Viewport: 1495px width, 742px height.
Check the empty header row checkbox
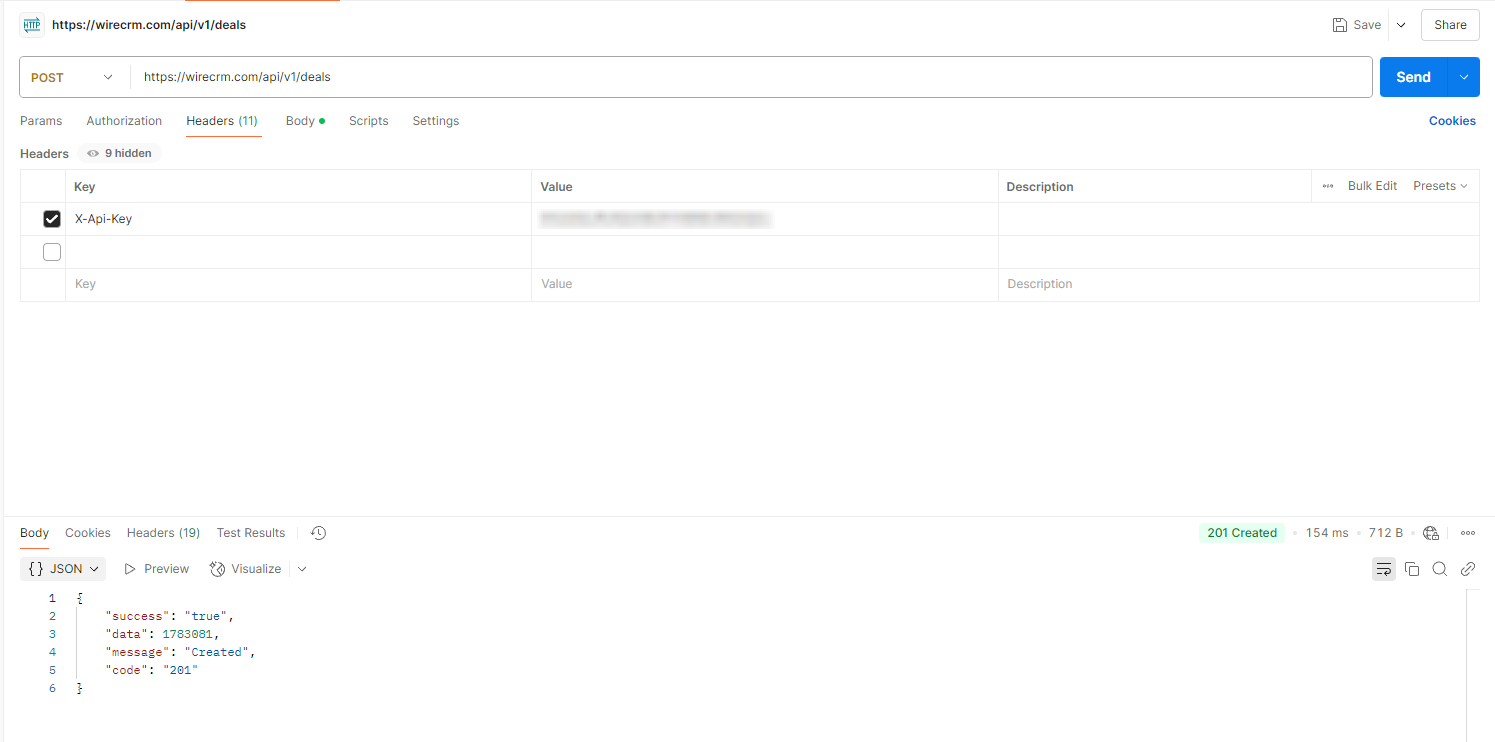tap(52, 252)
